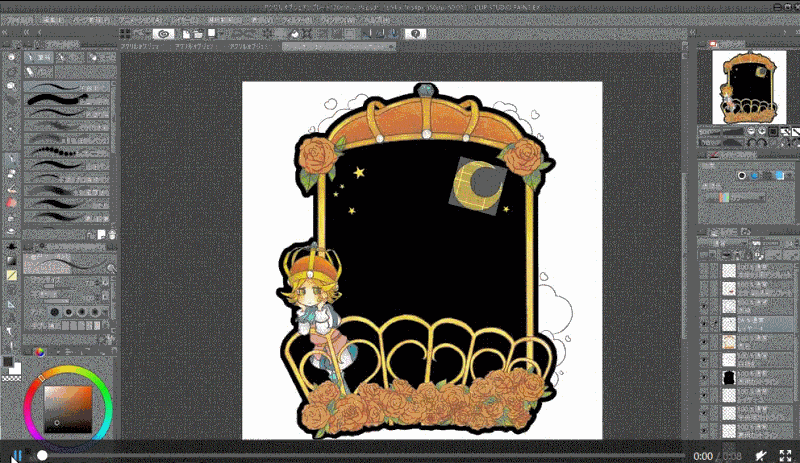The width and height of the screenshot is (800, 463).
Task: Show the topmost layer via its visibility box
Action: (x=704, y=270)
